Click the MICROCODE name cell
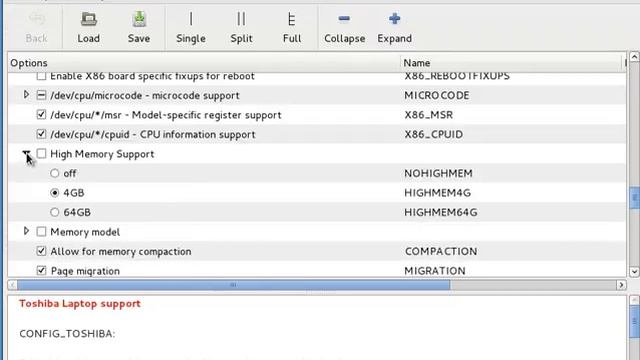Screen dimensions: 640x360 tap(436, 96)
